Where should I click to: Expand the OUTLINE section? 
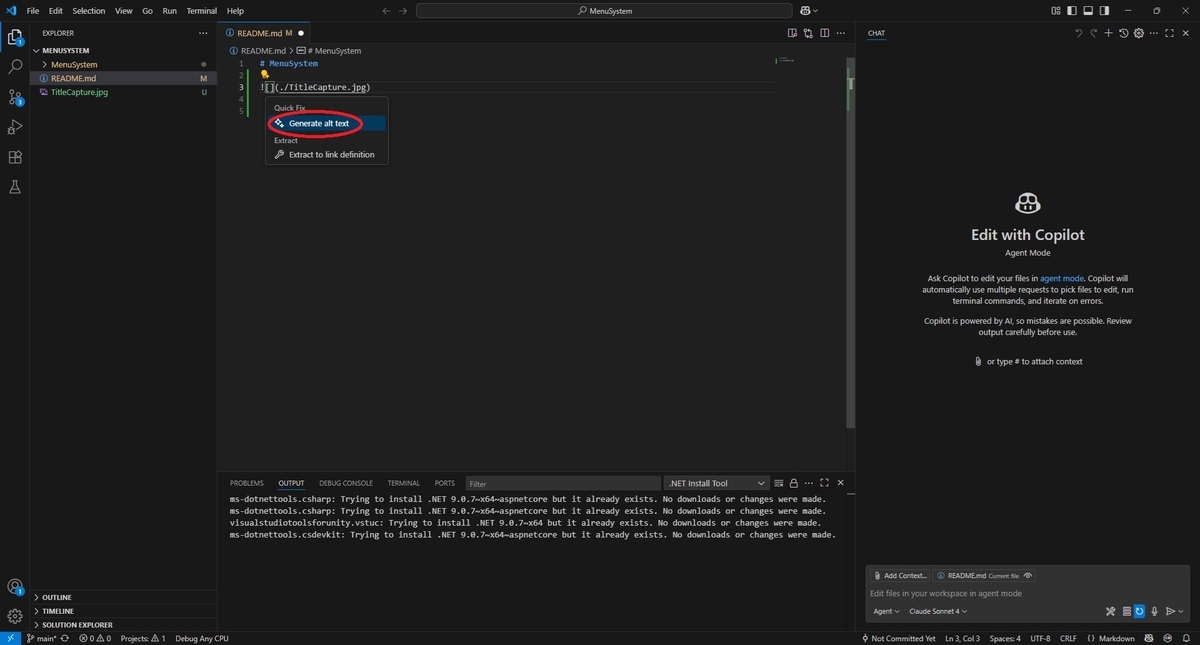coord(55,597)
